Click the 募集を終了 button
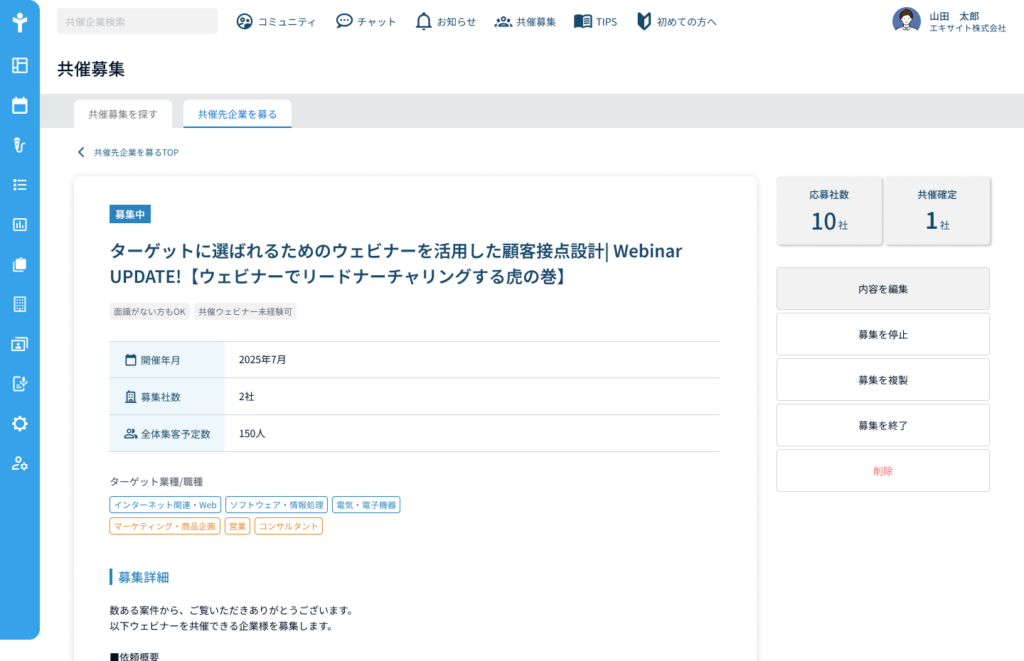Image resolution: width=1024 pixels, height=661 pixels. click(883, 425)
